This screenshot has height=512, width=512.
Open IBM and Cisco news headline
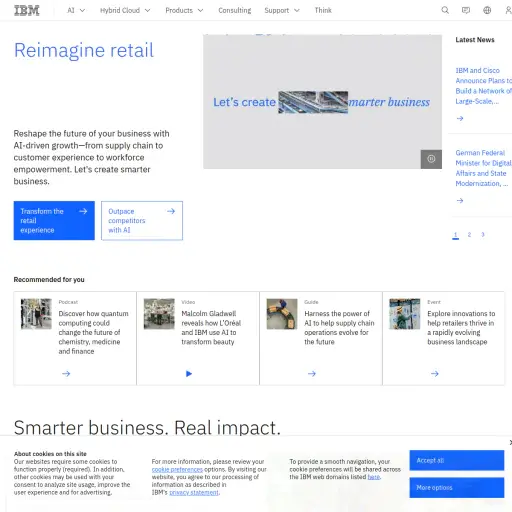click(483, 86)
